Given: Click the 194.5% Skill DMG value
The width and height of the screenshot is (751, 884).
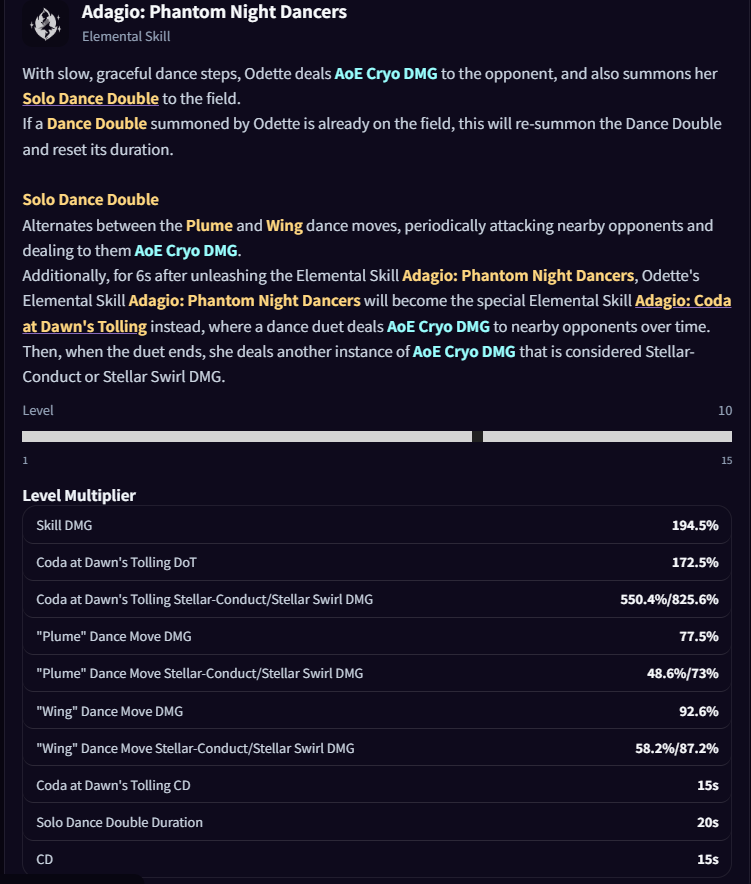Looking at the screenshot, I should click(x=695, y=525).
